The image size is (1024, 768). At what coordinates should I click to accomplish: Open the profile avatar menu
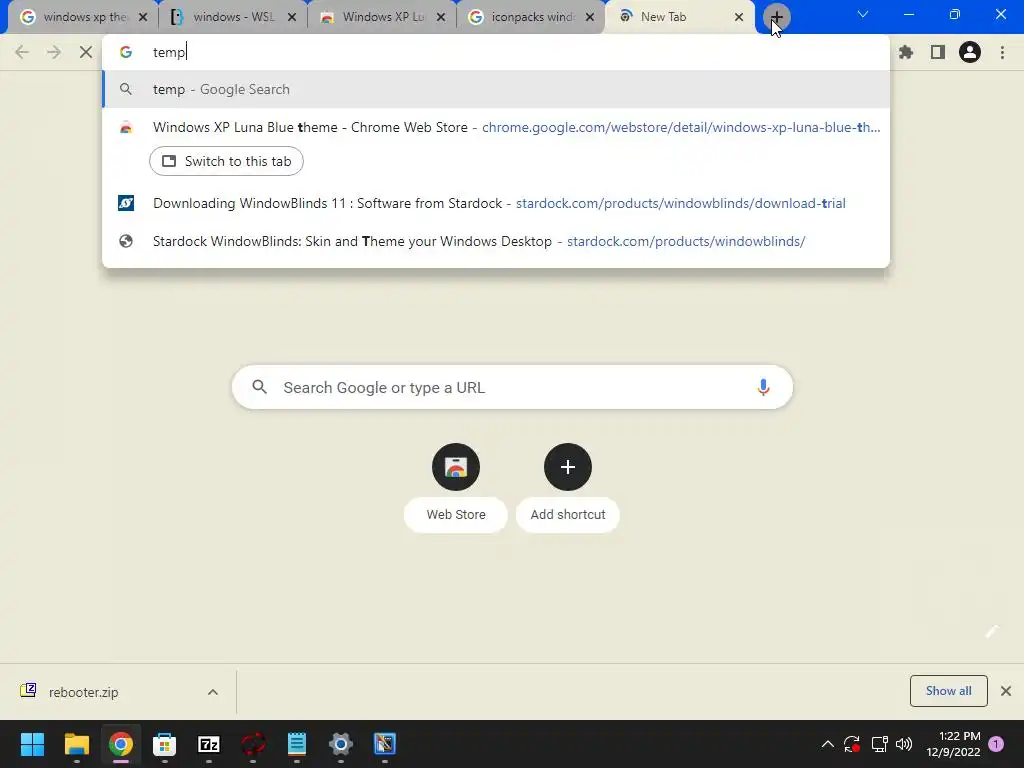[970, 52]
